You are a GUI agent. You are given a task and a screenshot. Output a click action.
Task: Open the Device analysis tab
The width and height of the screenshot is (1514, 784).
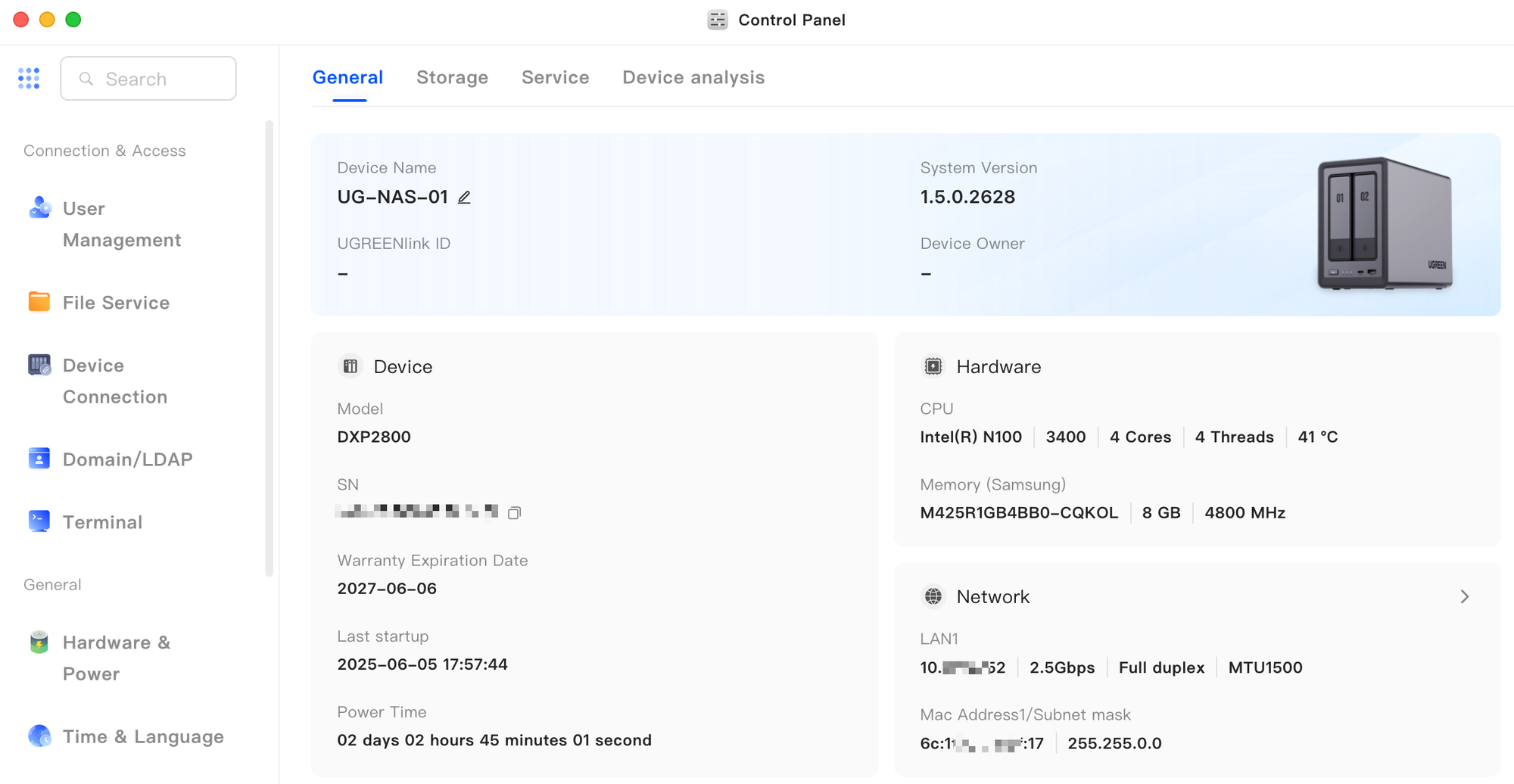point(693,77)
